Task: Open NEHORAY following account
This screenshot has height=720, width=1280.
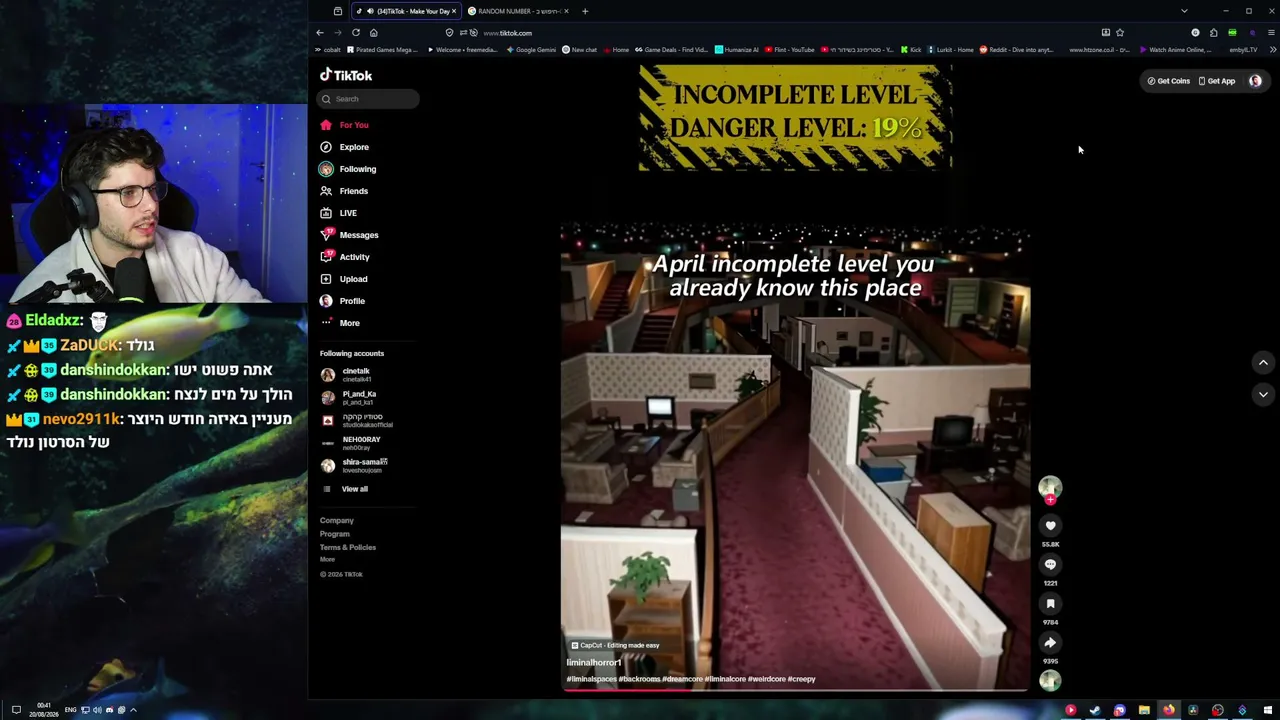Action: [351, 443]
